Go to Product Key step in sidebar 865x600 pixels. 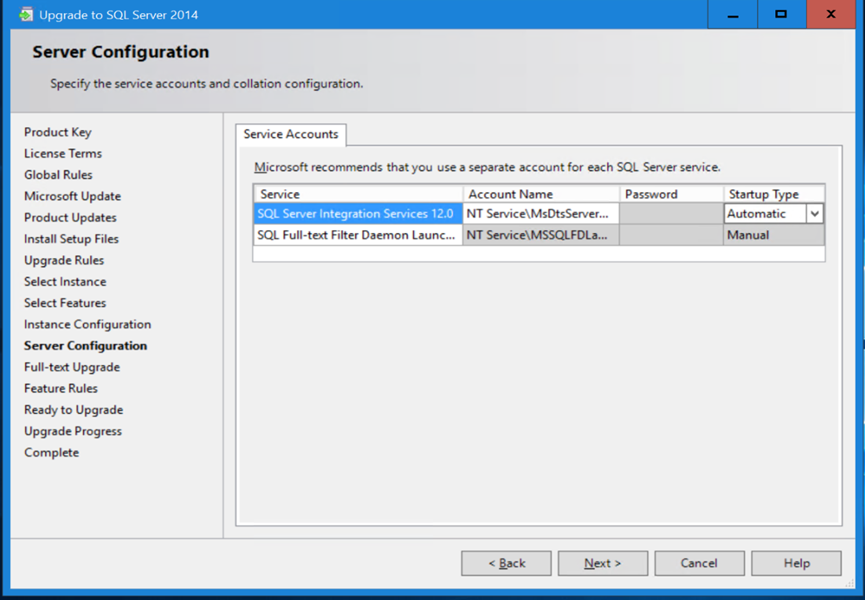(x=58, y=132)
